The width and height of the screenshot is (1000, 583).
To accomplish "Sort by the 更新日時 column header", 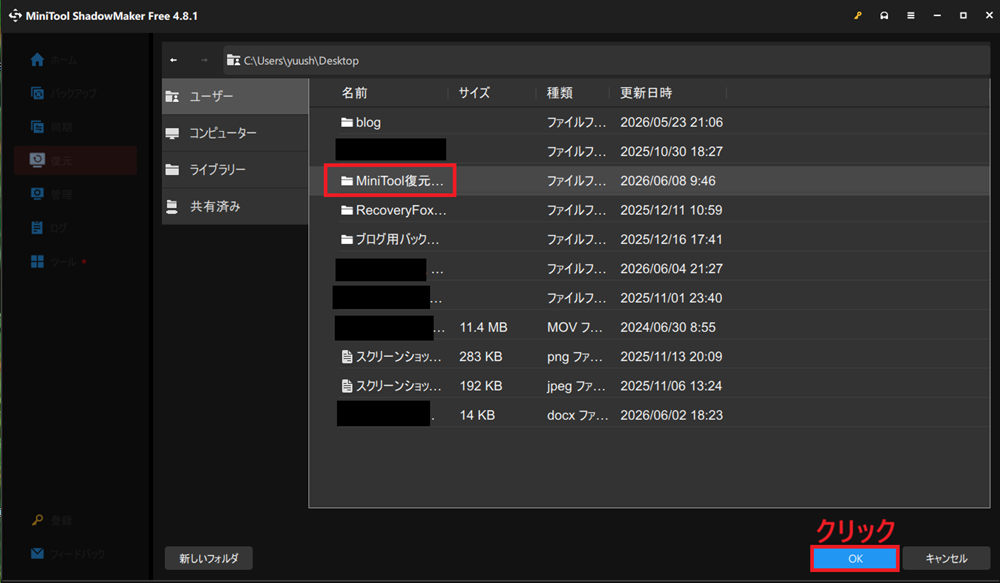I will click(646, 93).
